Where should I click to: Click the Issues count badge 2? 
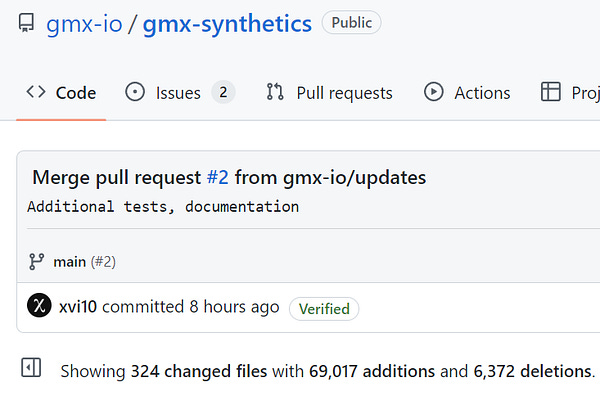pyautogui.click(x=223, y=92)
